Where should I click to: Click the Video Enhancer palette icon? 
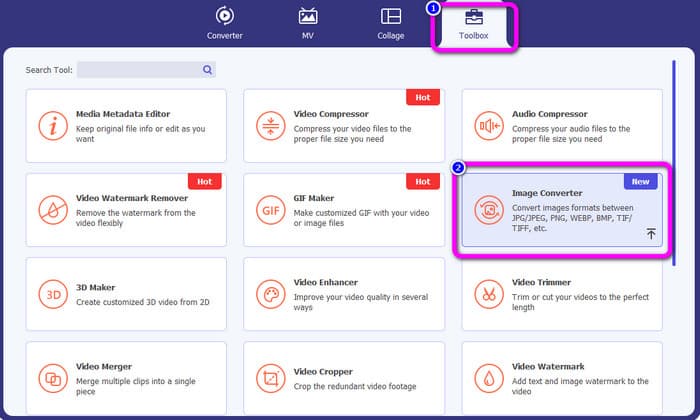pos(271,295)
